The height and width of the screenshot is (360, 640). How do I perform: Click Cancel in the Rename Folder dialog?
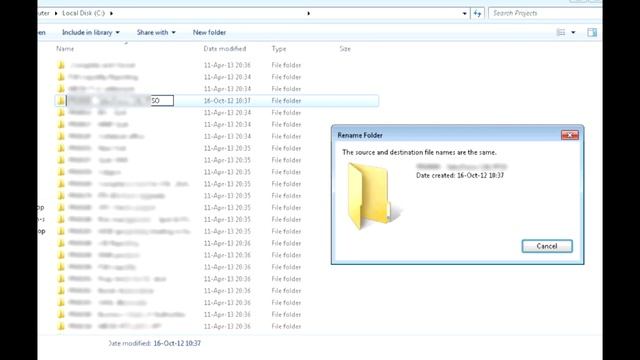click(547, 246)
